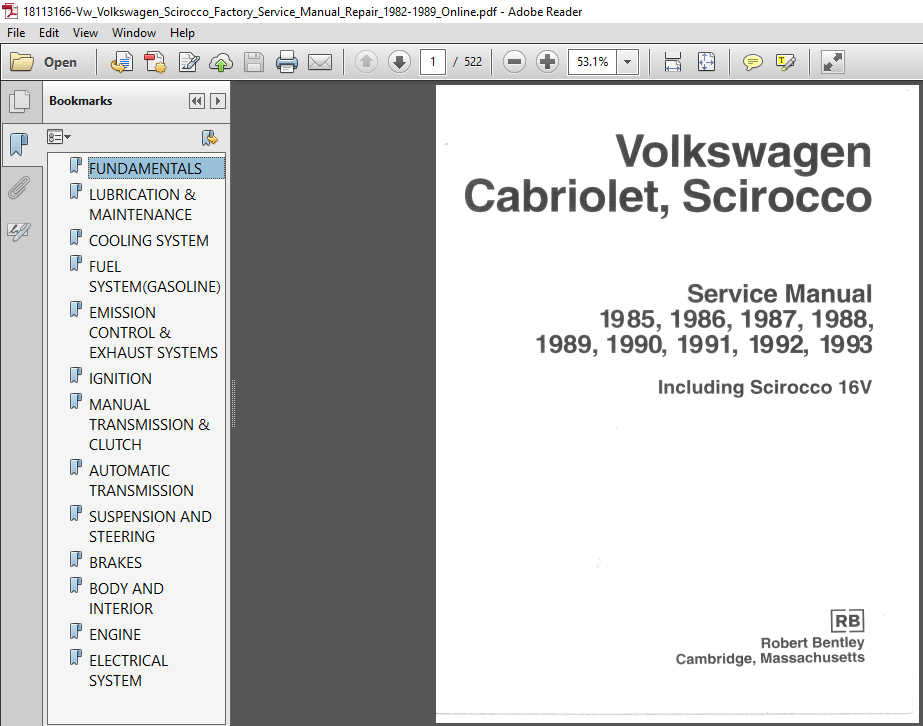Click the total page count 522

pyautogui.click(x=473, y=62)
